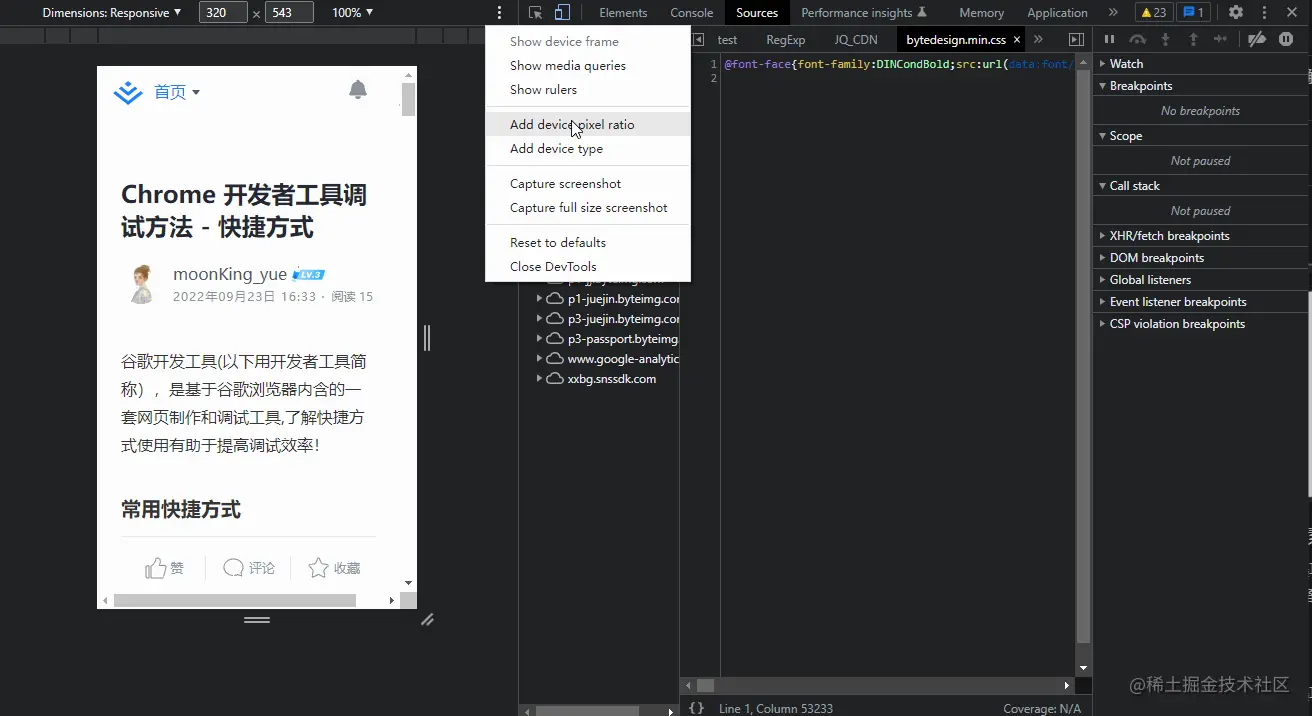
Task: Toggle Deactivate breakpoints
Action: (1258, 40)
